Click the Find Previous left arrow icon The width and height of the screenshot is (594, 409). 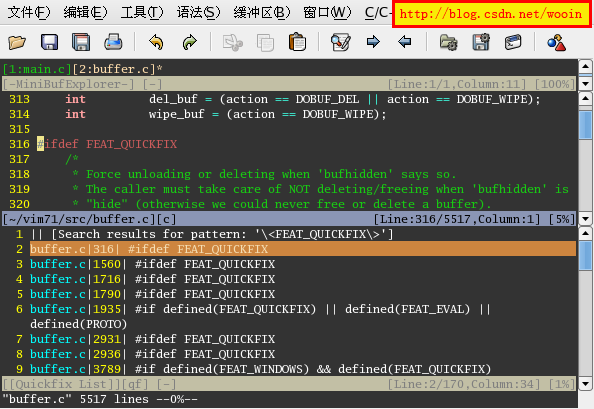click(x=405, y=42)
